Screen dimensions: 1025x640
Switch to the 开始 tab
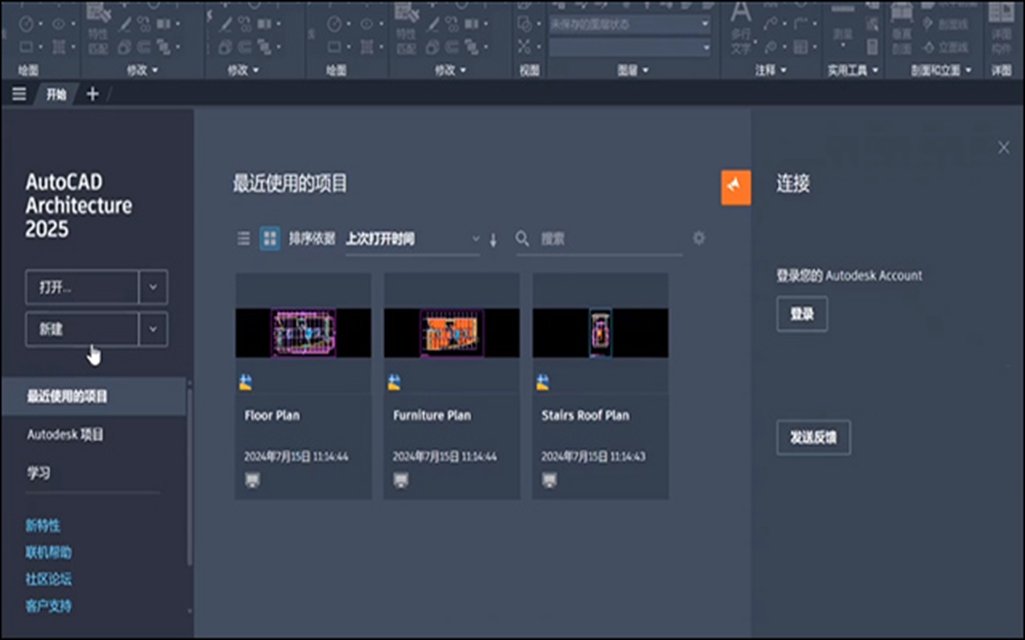pos(56,95)
